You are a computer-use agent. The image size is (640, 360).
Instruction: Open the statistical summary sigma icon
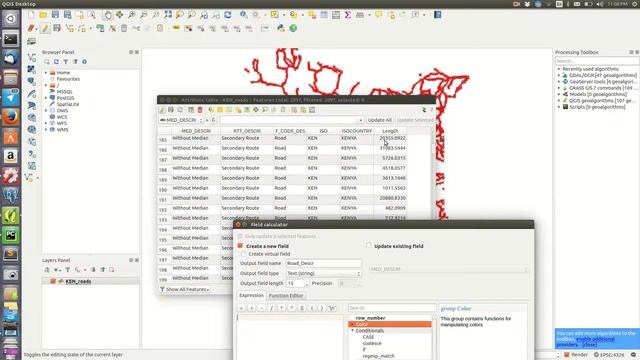click(347, 15)
